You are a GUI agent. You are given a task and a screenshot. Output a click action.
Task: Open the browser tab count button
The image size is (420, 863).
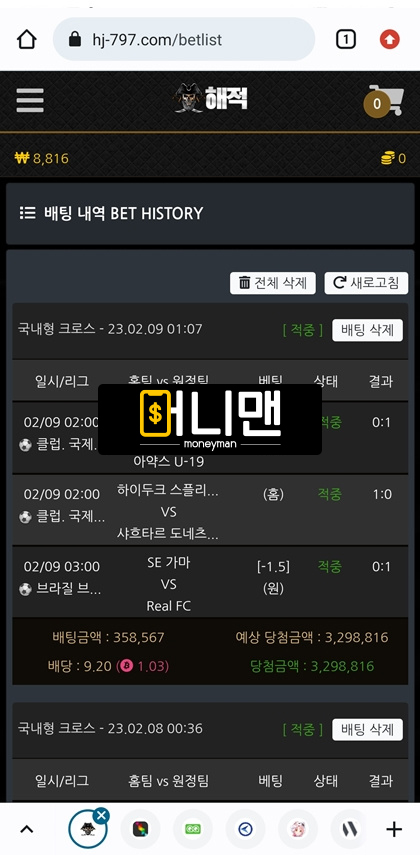pyautogui.click(x=345, y=39)
